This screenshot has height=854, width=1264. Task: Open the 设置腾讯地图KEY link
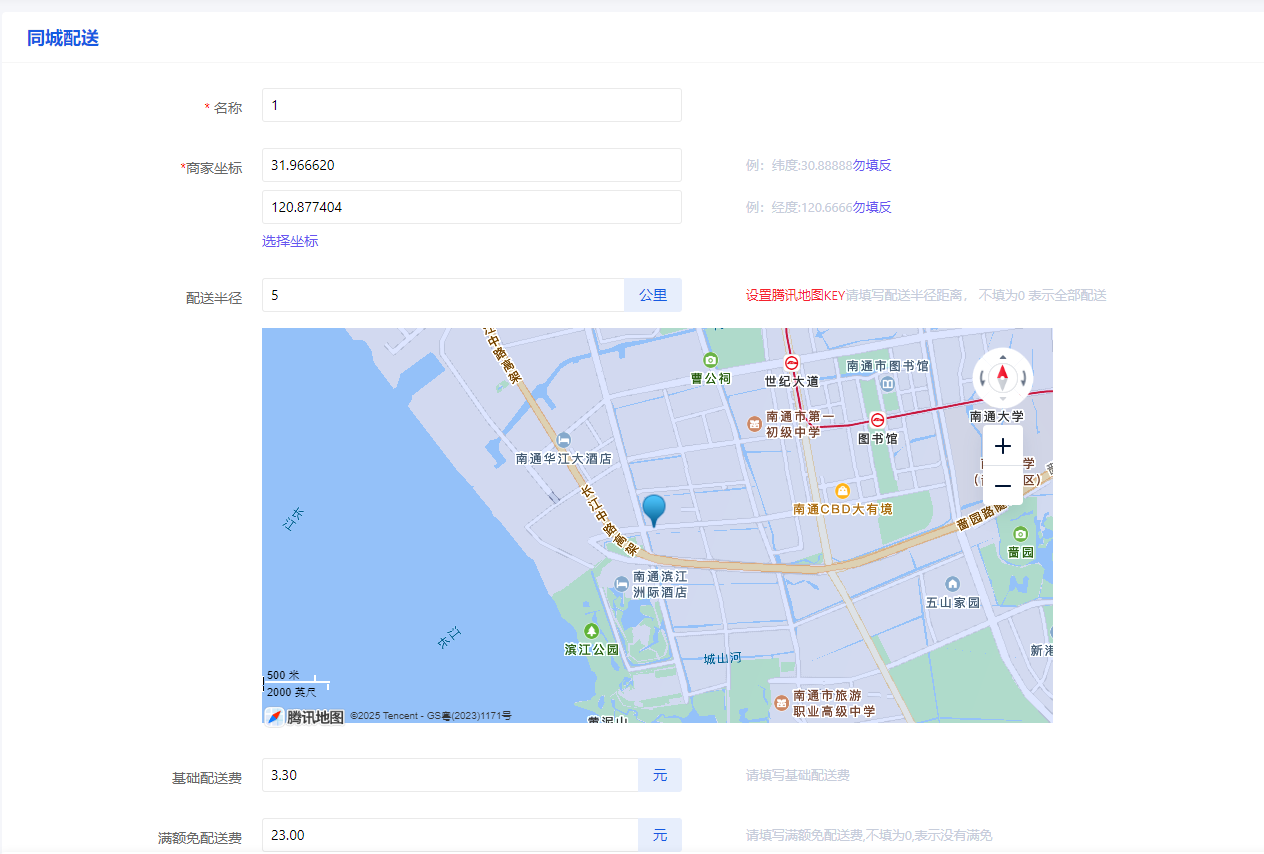point(795,295)
